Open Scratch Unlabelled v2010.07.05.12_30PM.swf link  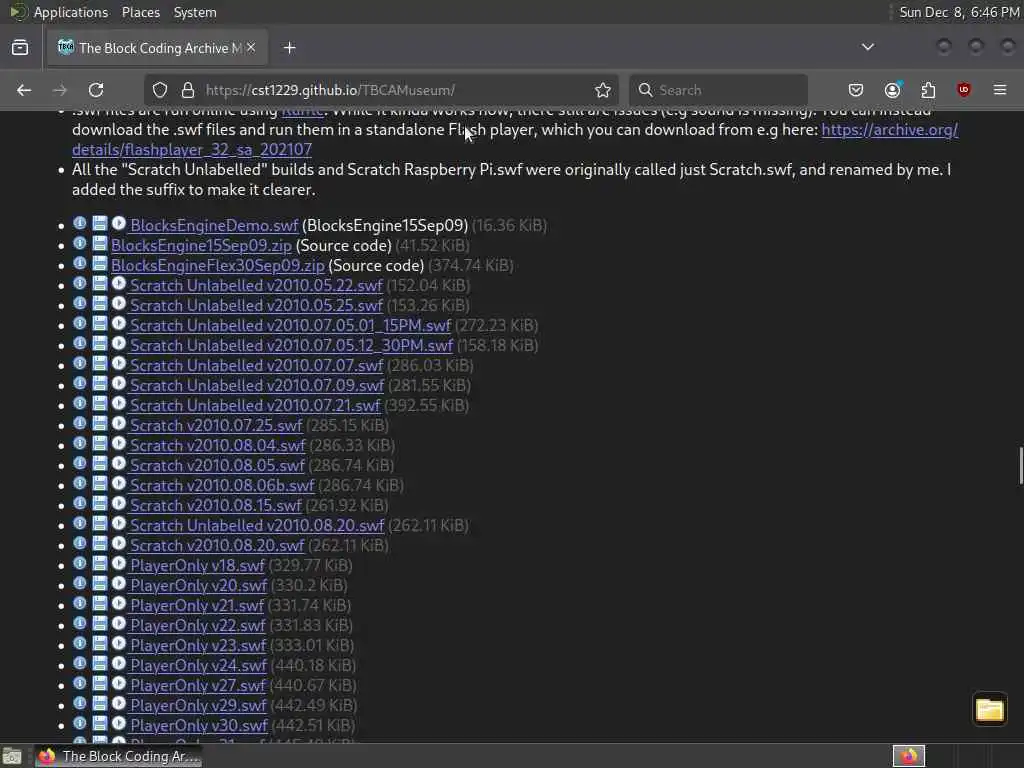(291, 345)
